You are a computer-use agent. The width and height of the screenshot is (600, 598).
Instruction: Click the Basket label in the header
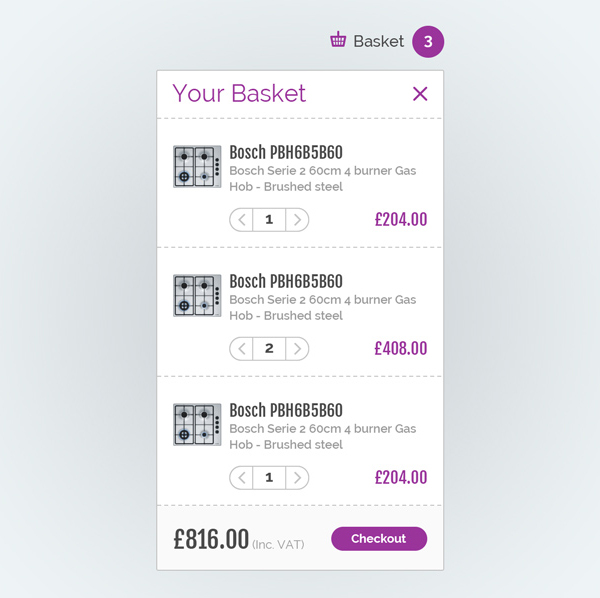378,42
